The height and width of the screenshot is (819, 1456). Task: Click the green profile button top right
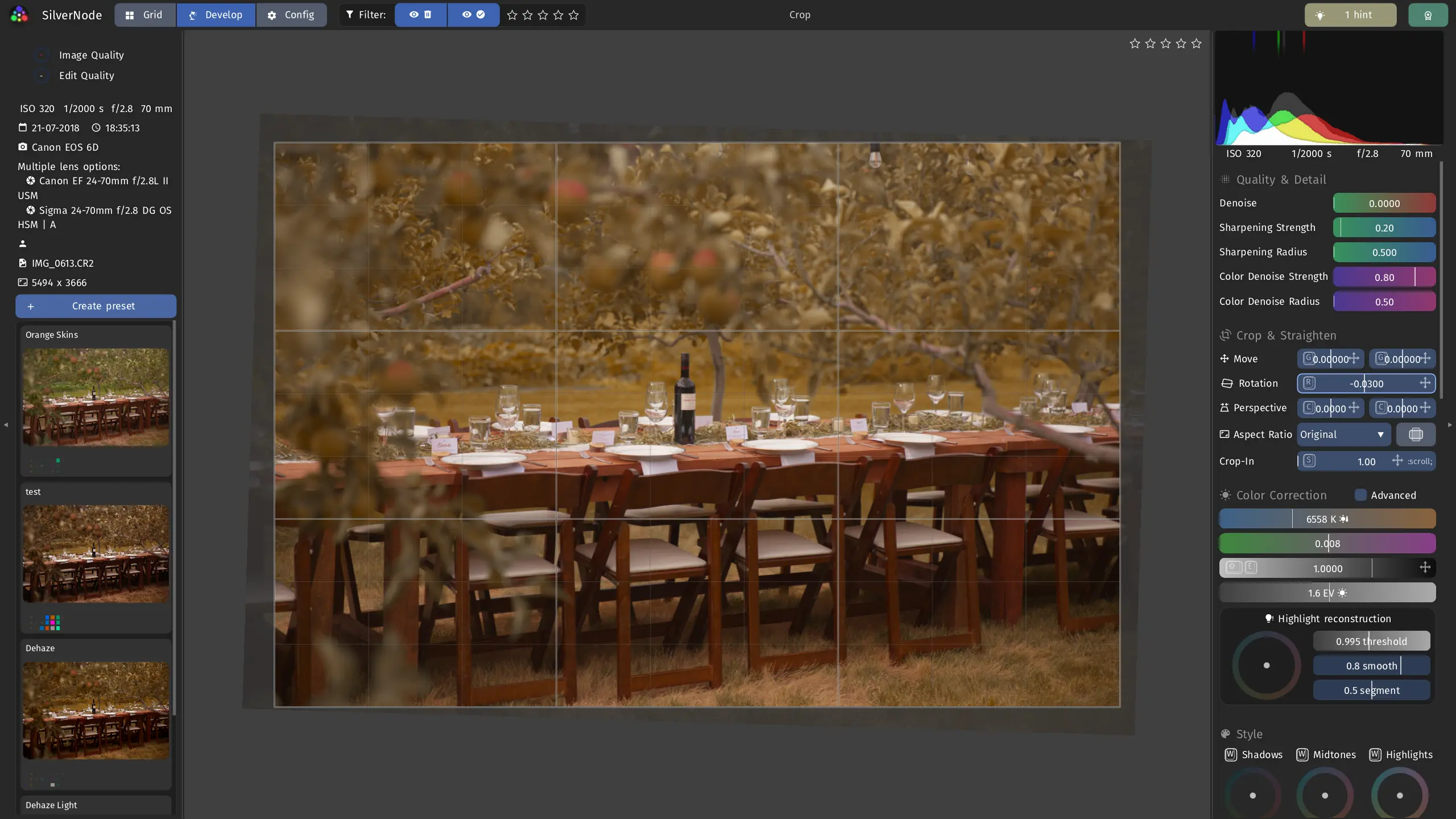pos(1428,15)
